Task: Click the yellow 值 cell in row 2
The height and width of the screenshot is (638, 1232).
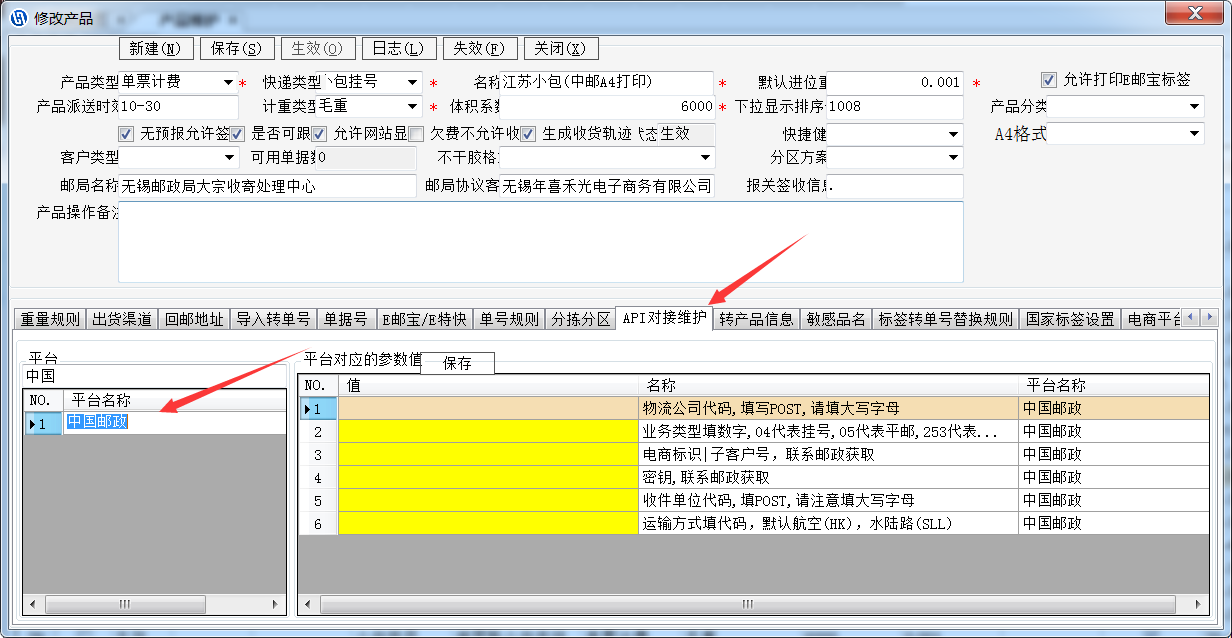Action: (488, 432)
